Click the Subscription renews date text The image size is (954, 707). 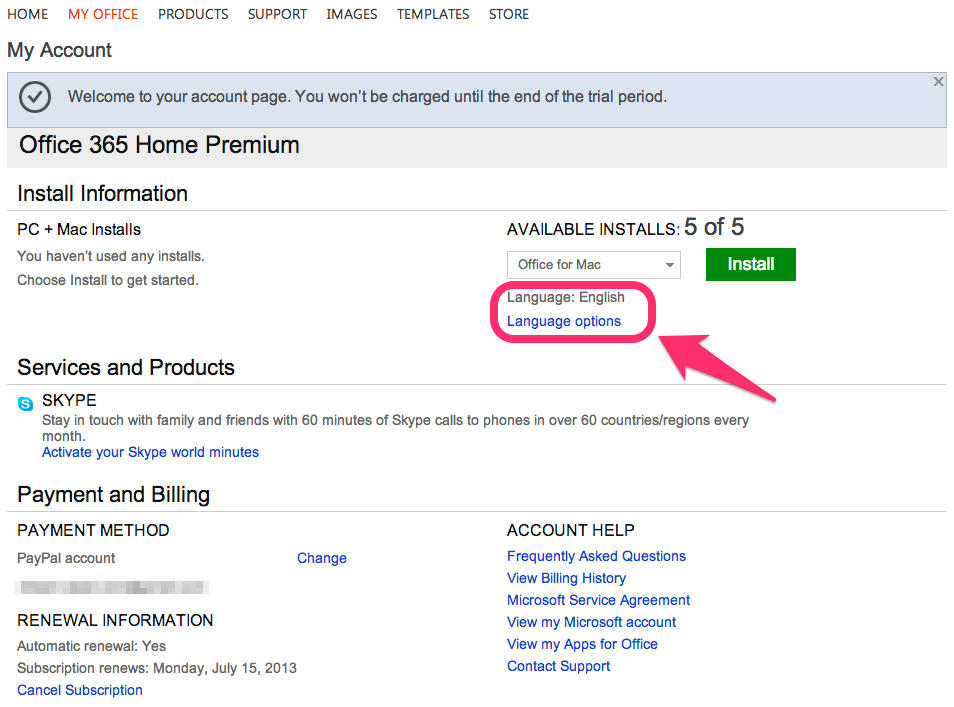(x=156, y=668)
